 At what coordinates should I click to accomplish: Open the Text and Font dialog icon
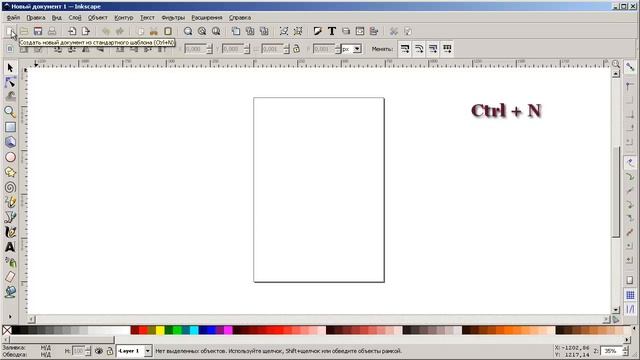click(x=332, y=31)
